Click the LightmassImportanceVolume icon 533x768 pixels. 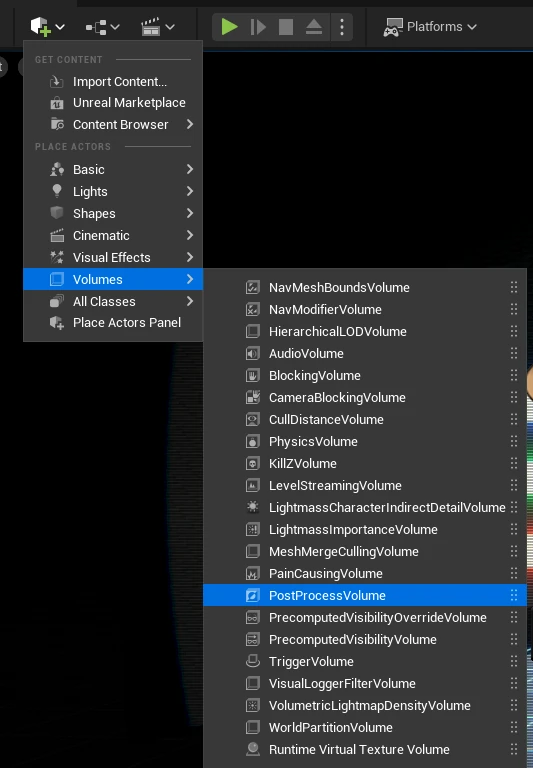click(x=252, y=529)
